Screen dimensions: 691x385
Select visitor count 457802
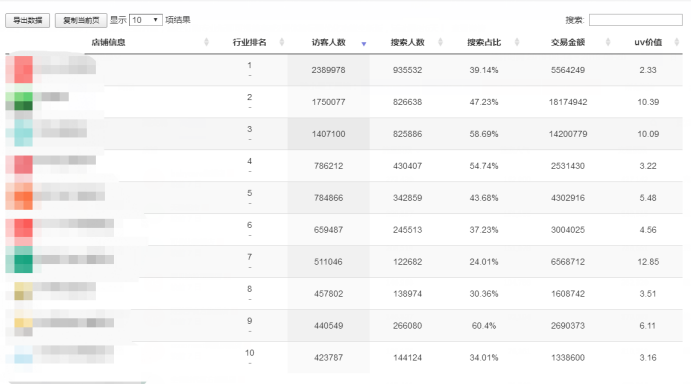tap(328, 294)
